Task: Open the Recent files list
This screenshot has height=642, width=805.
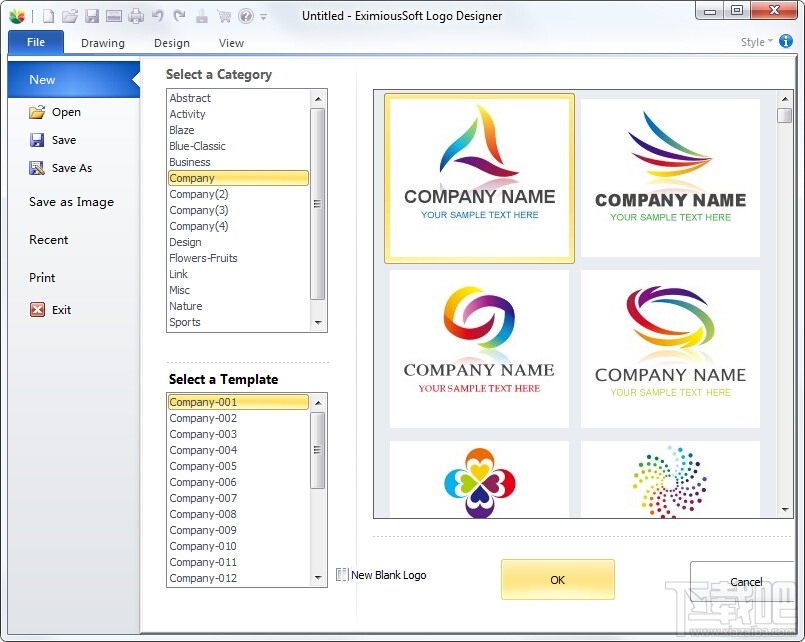Action: pos(48,240)
